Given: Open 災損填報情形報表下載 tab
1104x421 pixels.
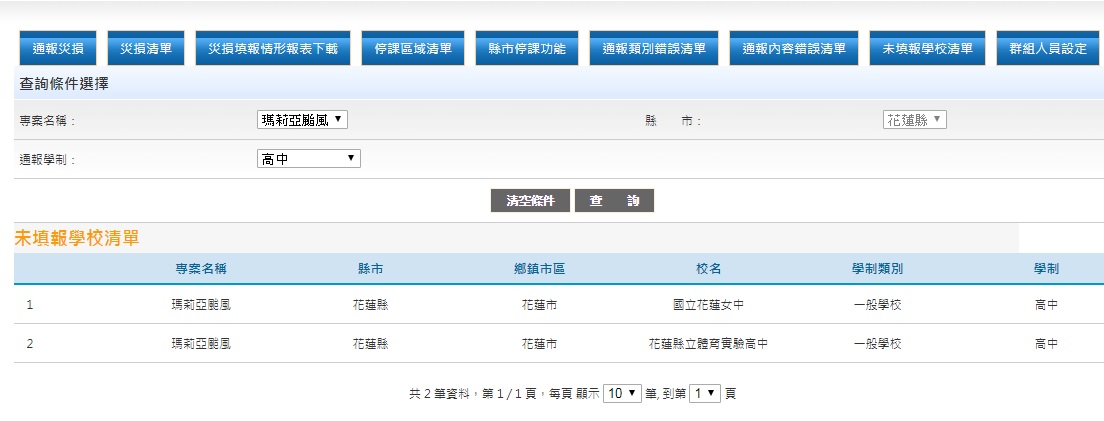Looking at the screenshot, I should [x=273, y=48].
